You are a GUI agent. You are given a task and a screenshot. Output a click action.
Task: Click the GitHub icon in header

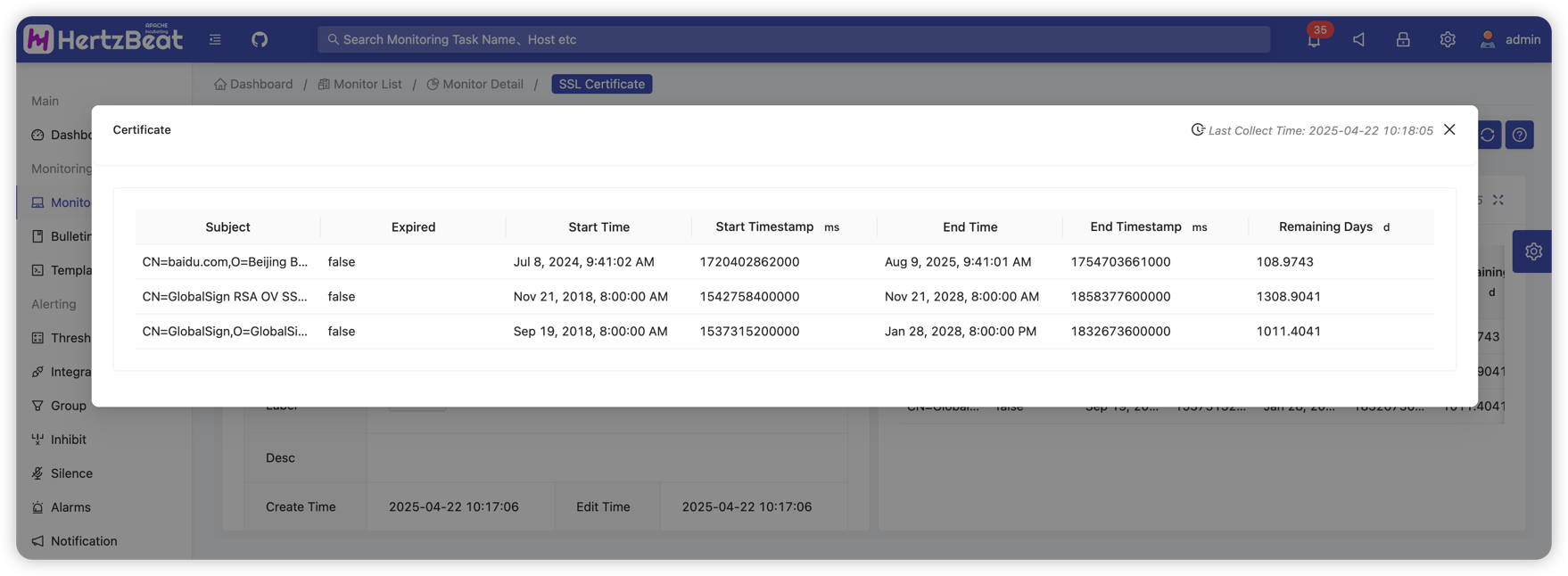260,39
